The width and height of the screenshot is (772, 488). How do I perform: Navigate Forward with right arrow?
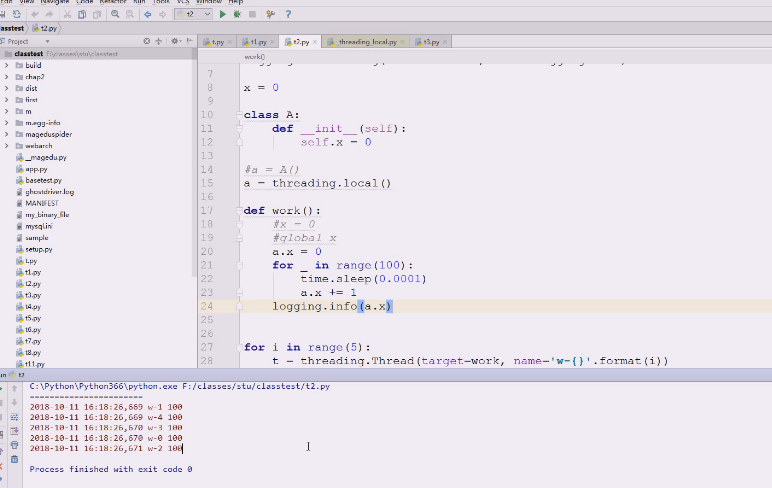tap(162, 14)
